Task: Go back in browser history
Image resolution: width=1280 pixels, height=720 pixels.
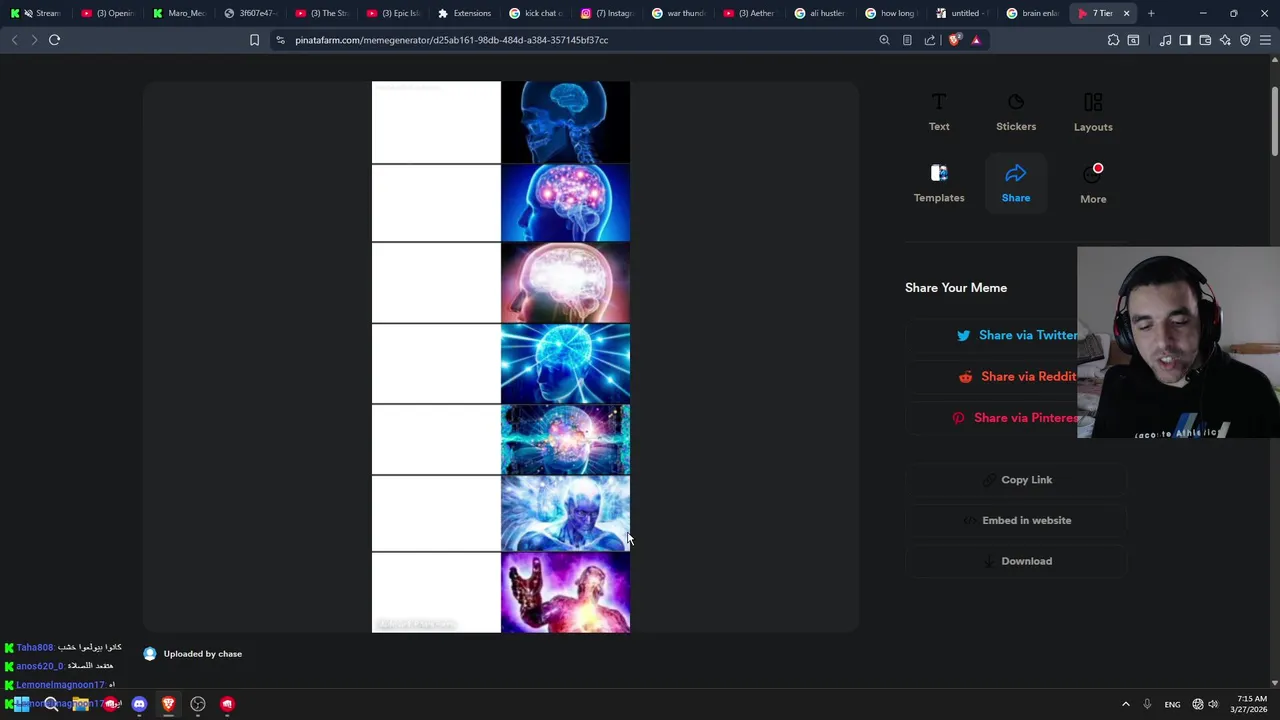Action: tap(14, 40)
